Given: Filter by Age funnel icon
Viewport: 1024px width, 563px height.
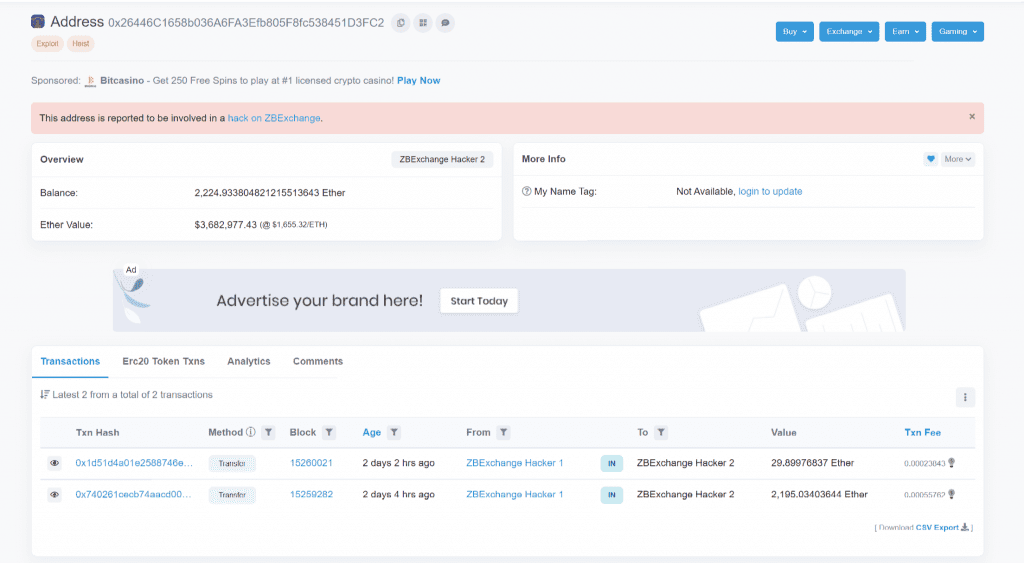Looking at the screenshot, I should point(394,432).
